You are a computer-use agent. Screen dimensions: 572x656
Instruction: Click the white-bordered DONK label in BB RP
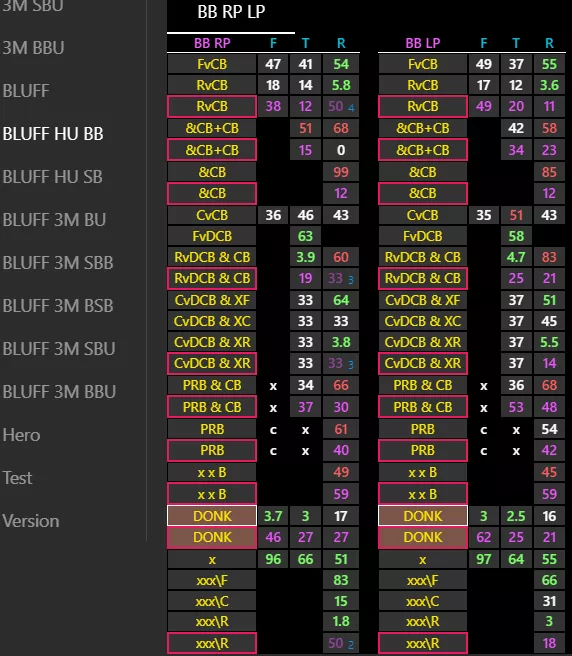pos(212,516)
